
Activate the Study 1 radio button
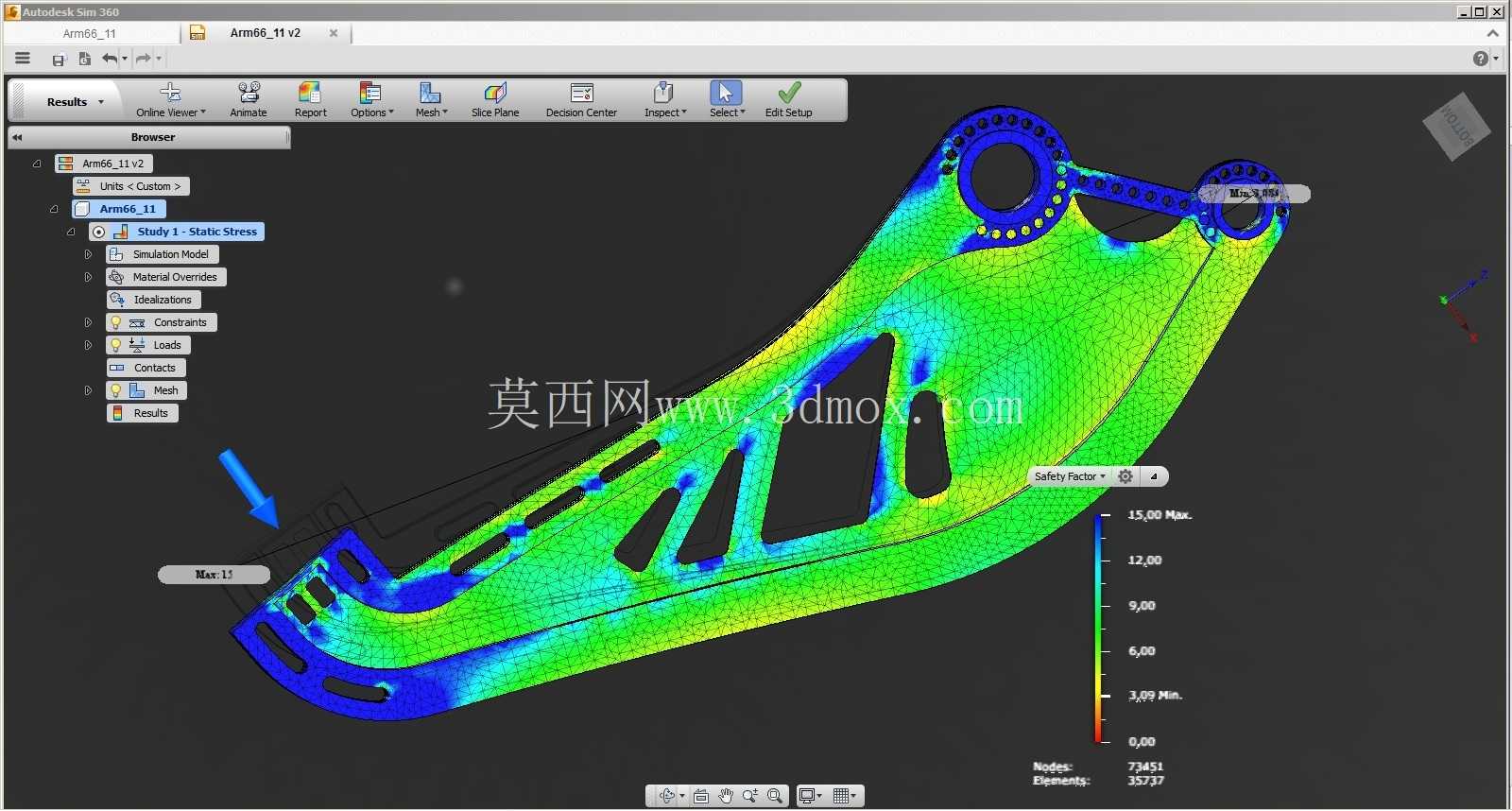pos(98,232)
